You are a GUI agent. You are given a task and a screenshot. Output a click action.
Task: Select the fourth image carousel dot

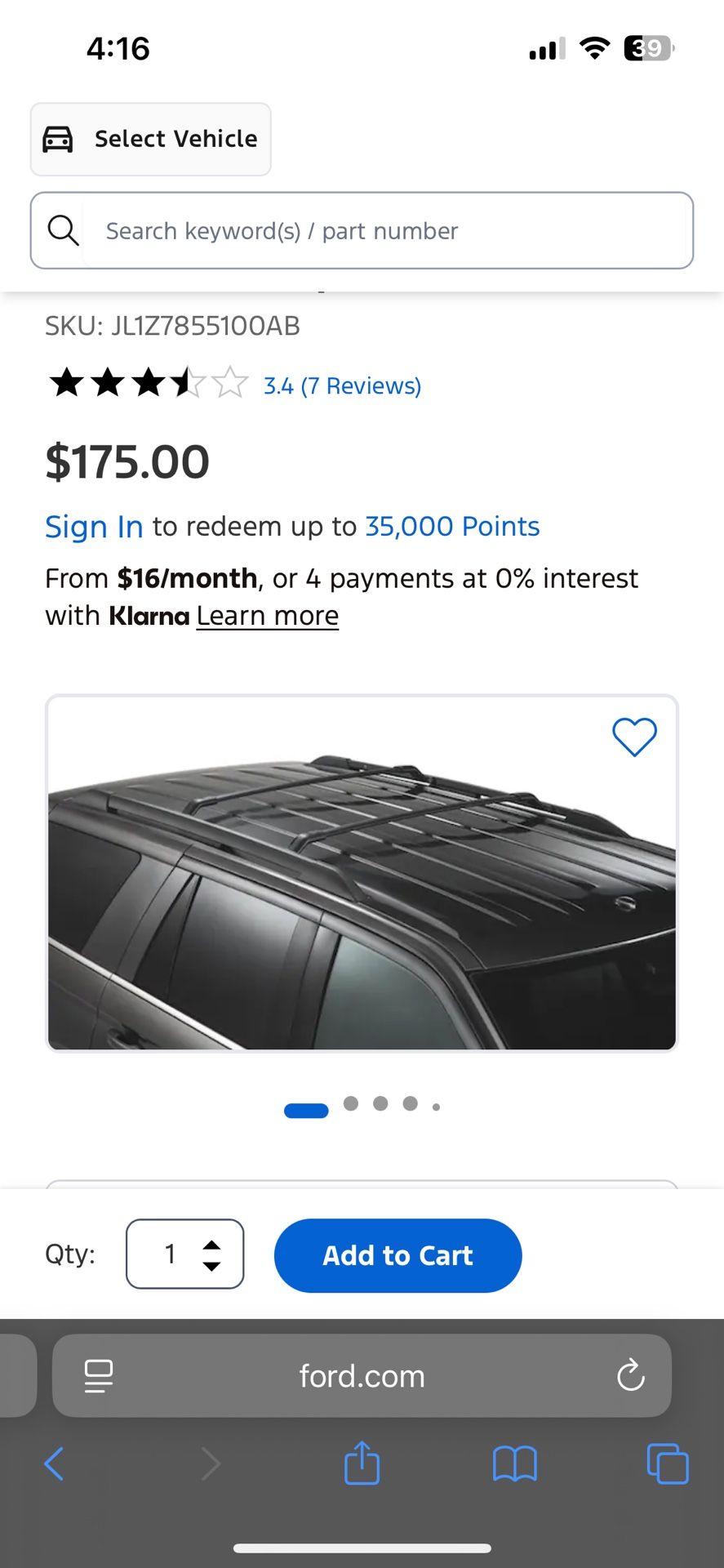410,1104
